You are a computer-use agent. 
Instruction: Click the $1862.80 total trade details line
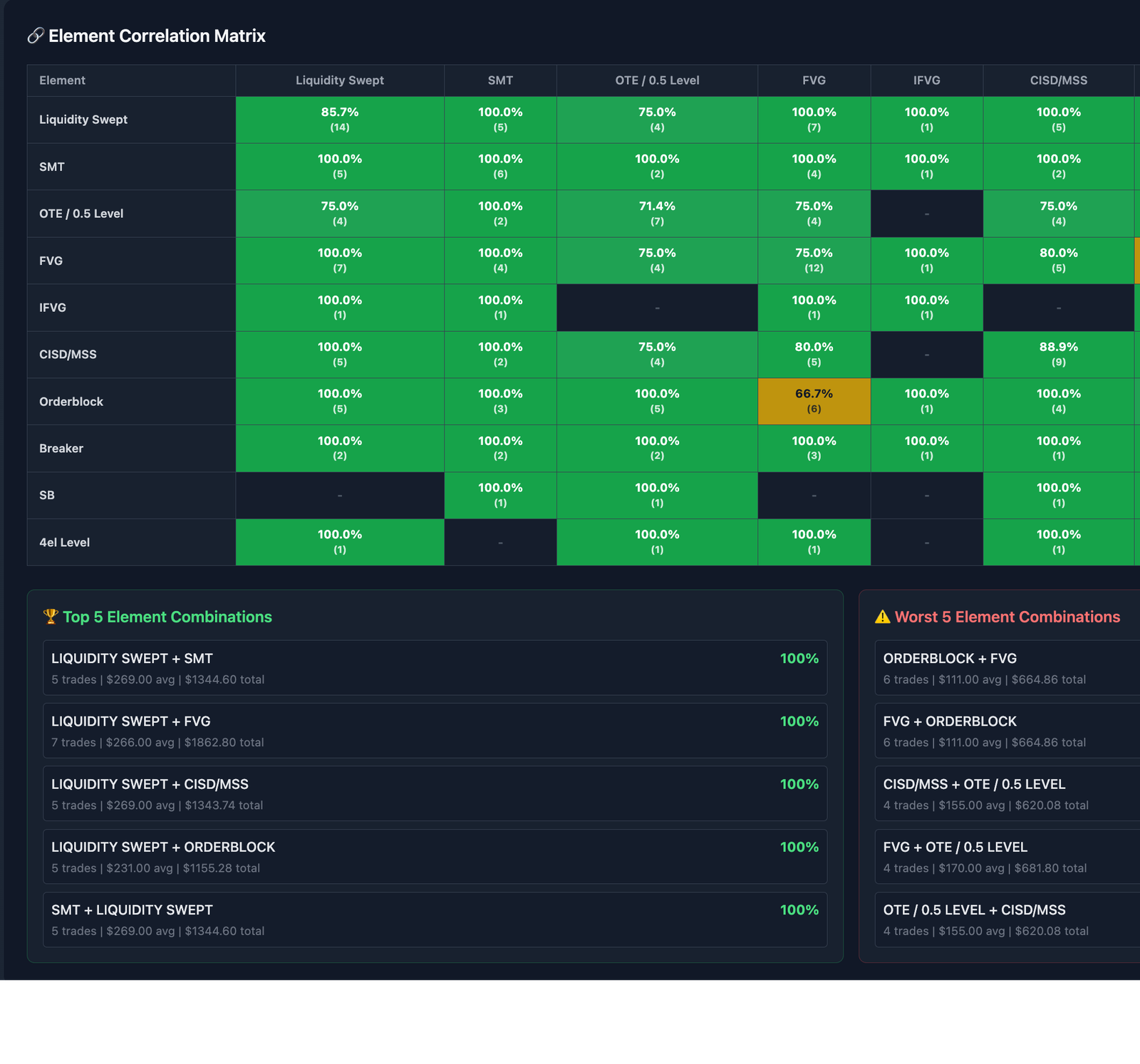[157, 742]
